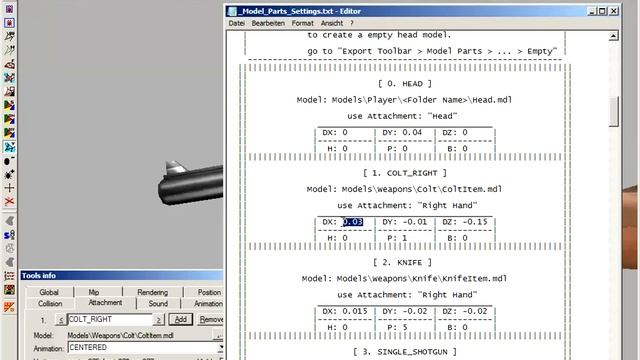Click the 'DX: 0.015' value under KNIFE
This screenshot has height=360, width=640.
point(345,311)
